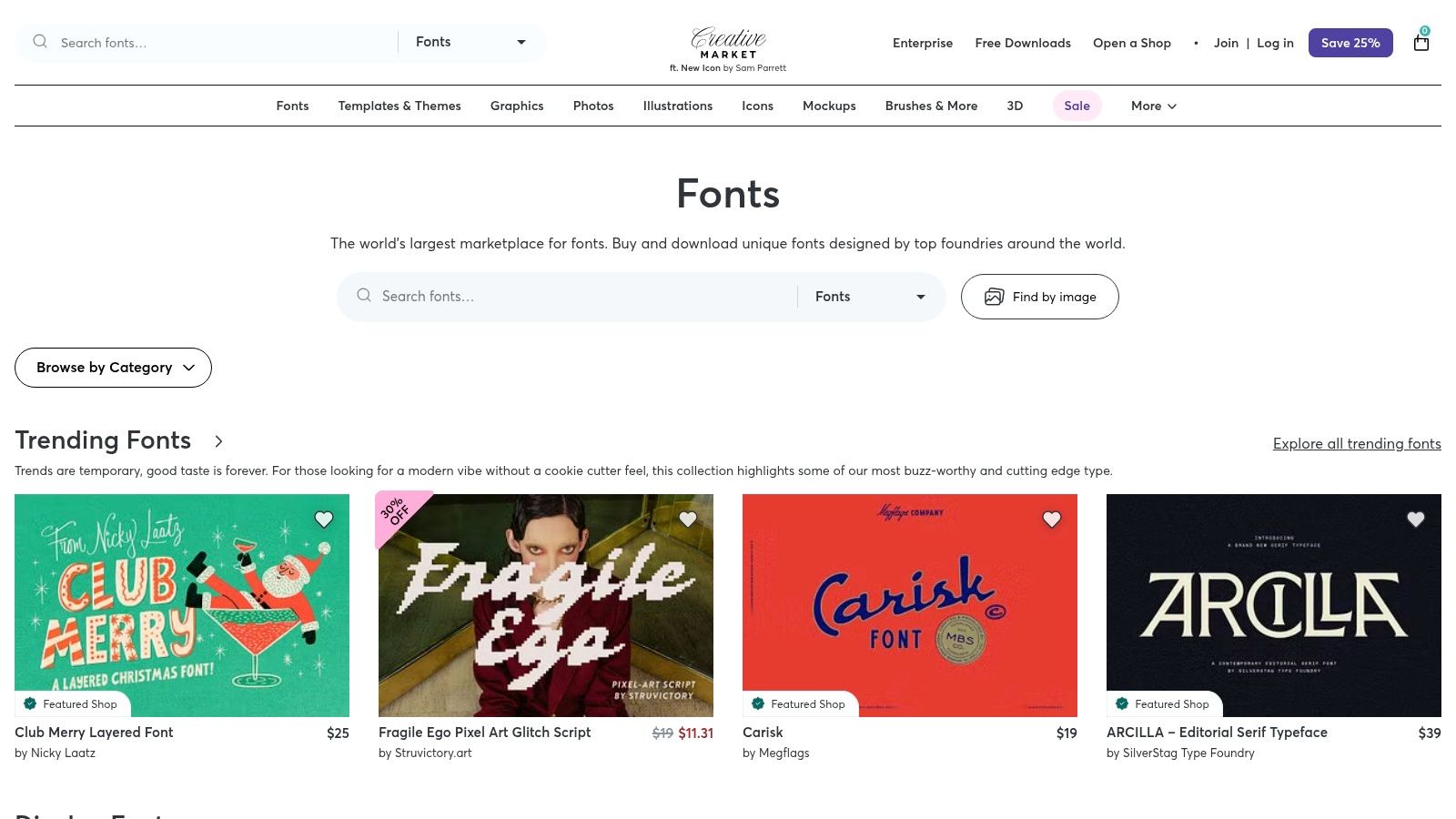Image resolution: width=1456 pixels, height=819 pixels.
Task: Favorite Club Merry Layered Font with the heart icon
Action: pyautogui.click(x=324, y=519)
